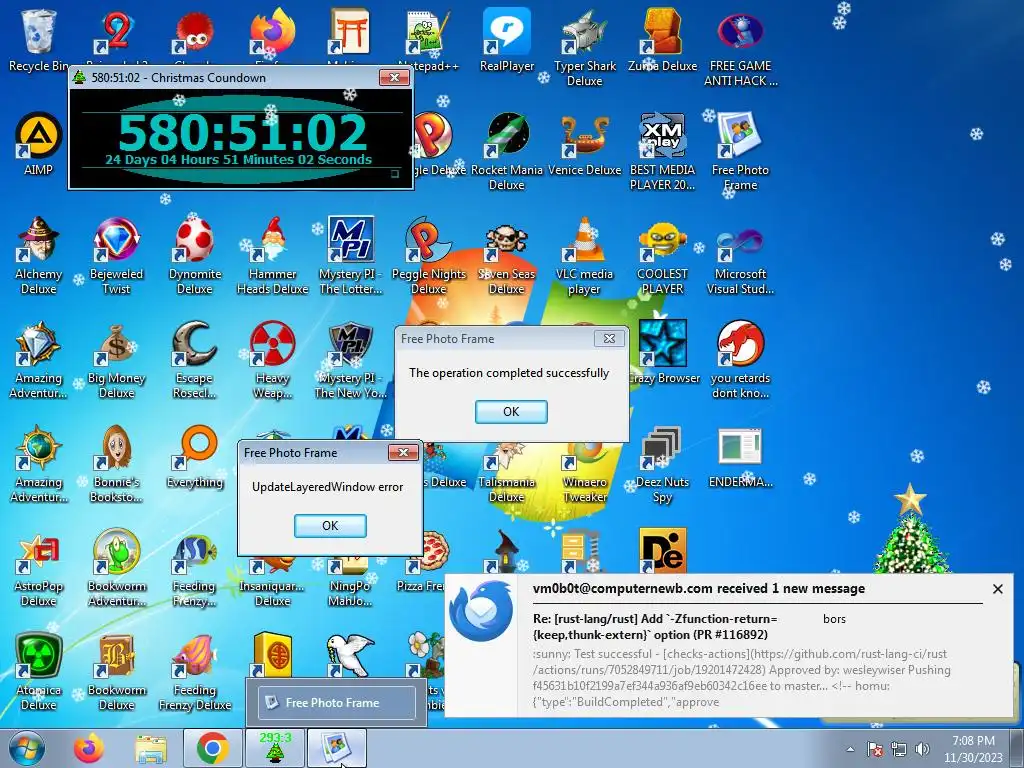The width and height of the screenshot is (1024, 768).
Task: Open Atomica Deluxe desktop icon
Action: [38, 671]
